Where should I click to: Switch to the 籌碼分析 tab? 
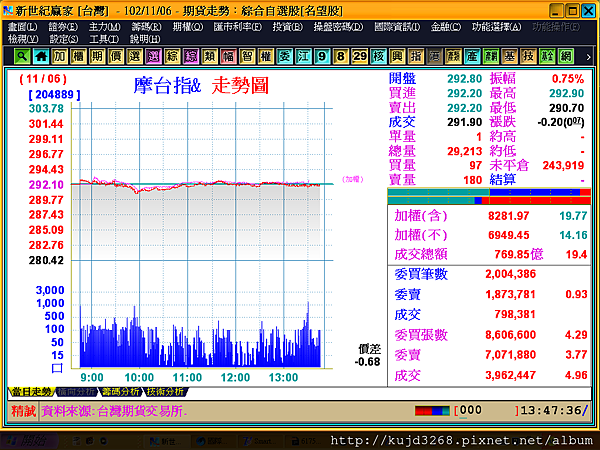(121, 392)
